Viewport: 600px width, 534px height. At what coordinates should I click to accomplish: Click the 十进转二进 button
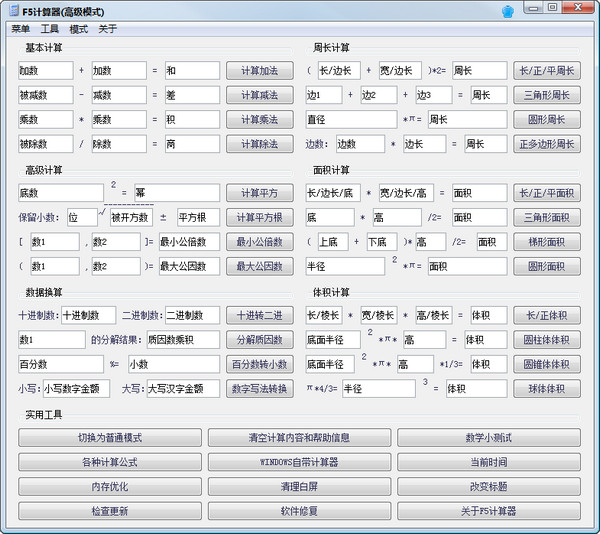point(260,316)
